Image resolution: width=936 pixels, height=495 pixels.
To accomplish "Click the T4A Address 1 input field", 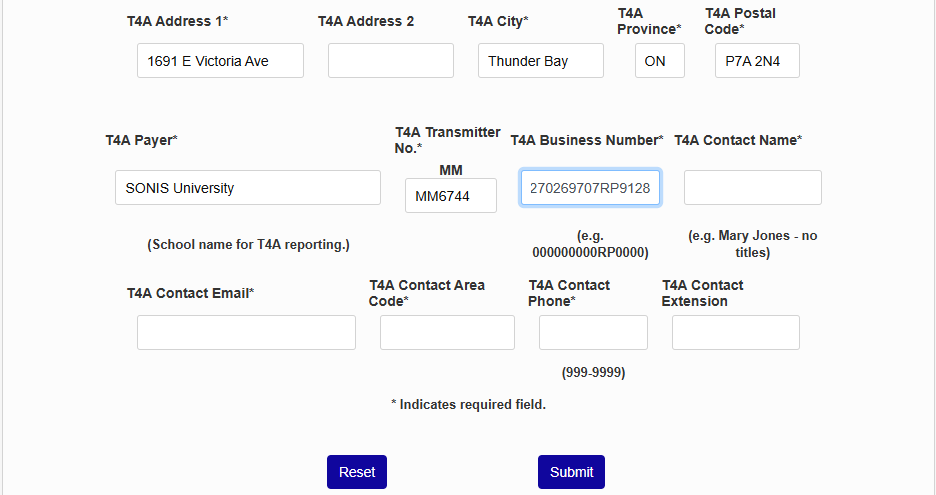I will [220, 61].
